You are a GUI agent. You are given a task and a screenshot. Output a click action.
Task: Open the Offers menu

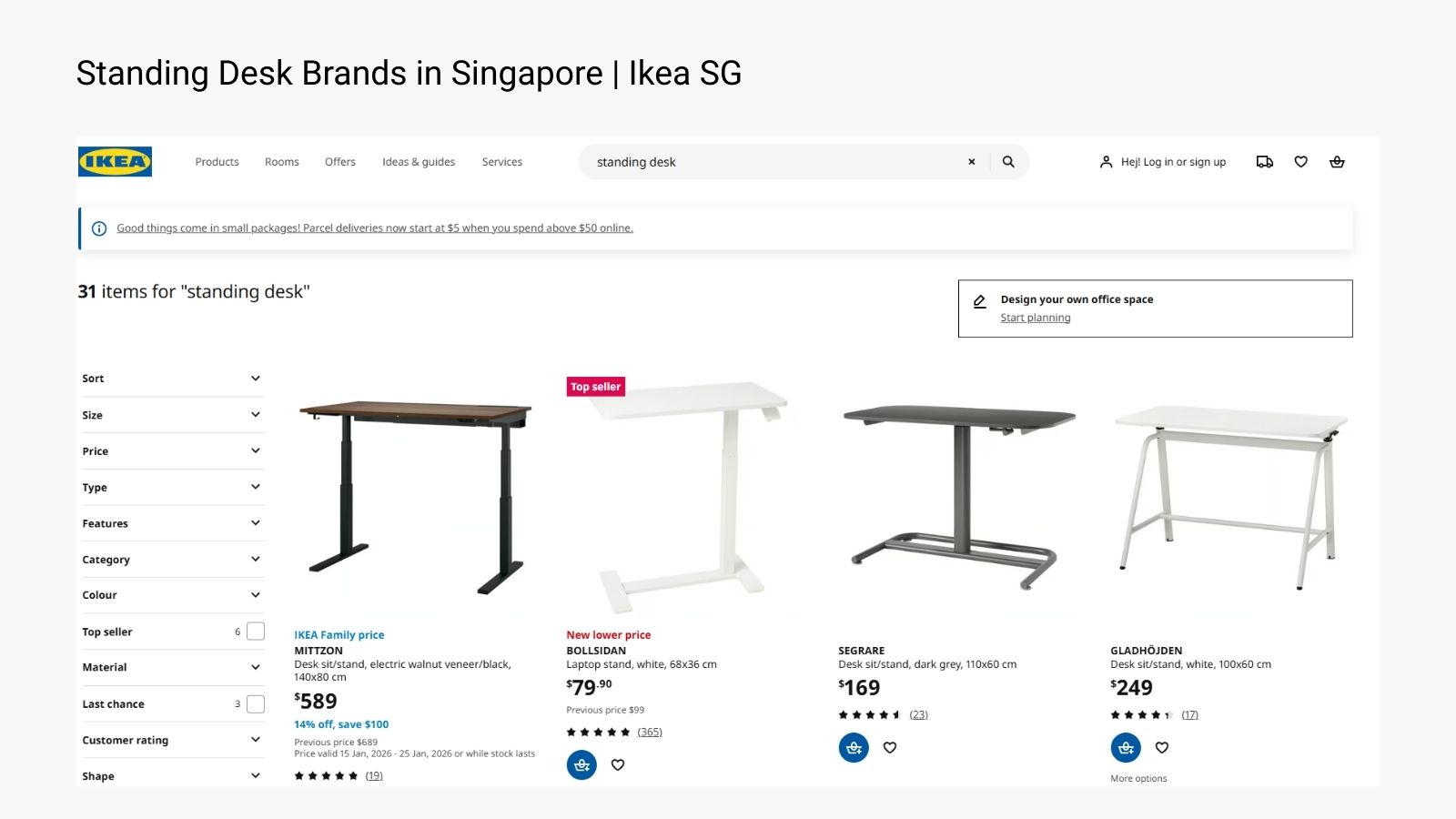pos(339,161)
